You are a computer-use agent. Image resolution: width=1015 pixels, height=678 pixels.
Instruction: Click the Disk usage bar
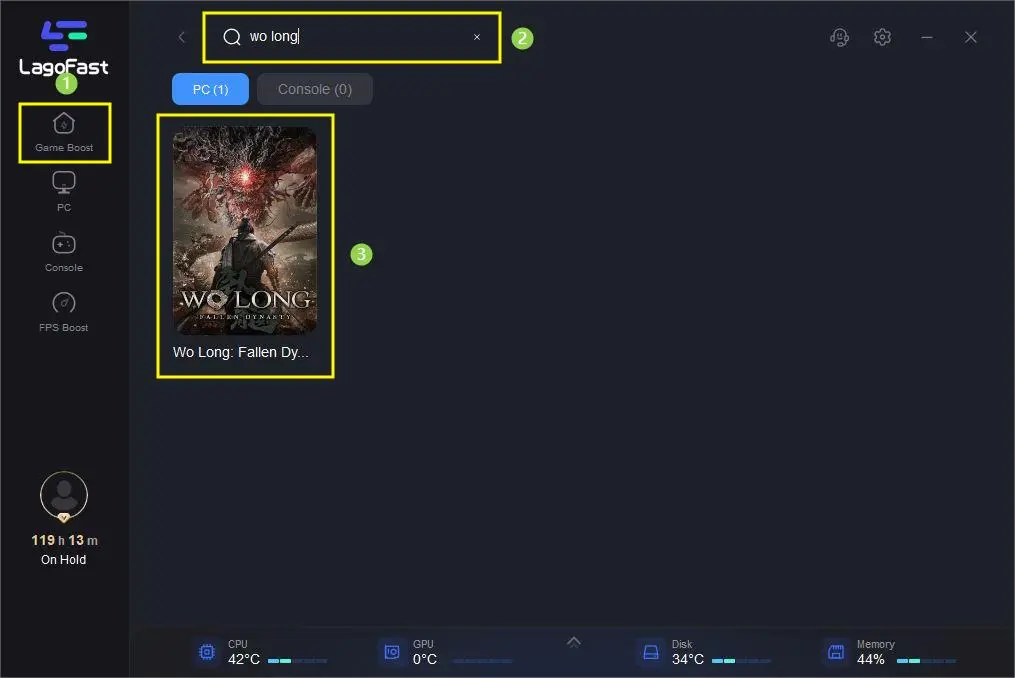pyautogui.click(x=741, y=661)
